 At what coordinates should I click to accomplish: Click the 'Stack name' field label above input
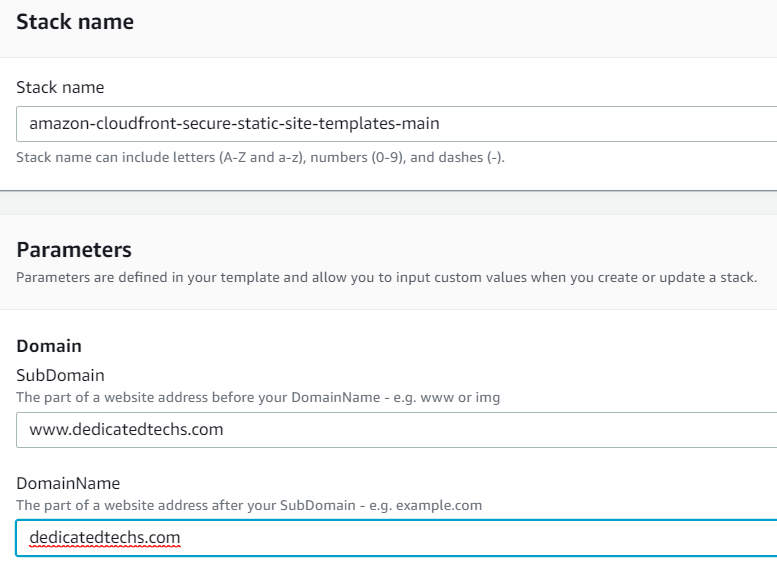coord(60,87)
